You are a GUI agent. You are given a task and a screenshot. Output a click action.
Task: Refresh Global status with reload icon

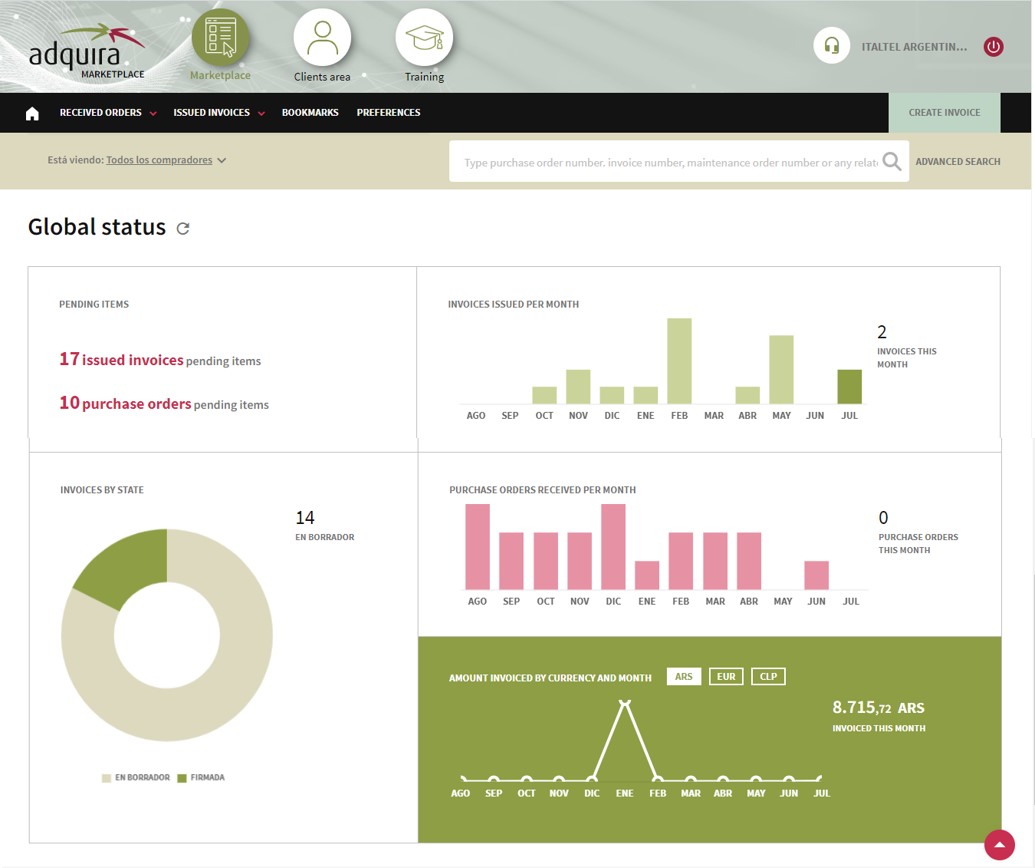pyautogui.click(x=183, y=228)
